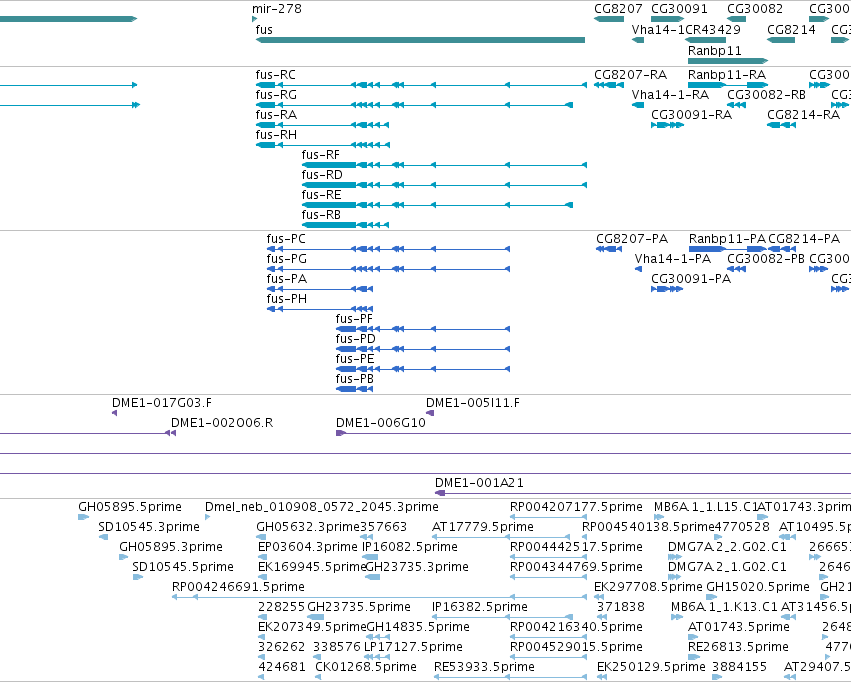Select transcript fus-RG
851x682 pixels.
click(x=414, y=105)
